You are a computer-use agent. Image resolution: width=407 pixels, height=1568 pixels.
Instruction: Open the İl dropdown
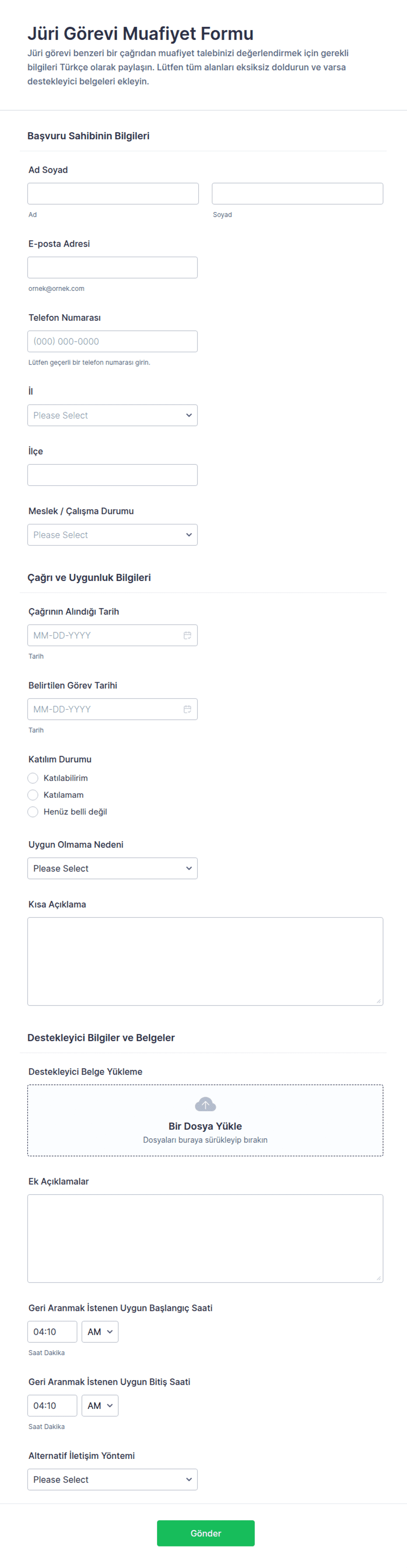click(x=112, y=415)
